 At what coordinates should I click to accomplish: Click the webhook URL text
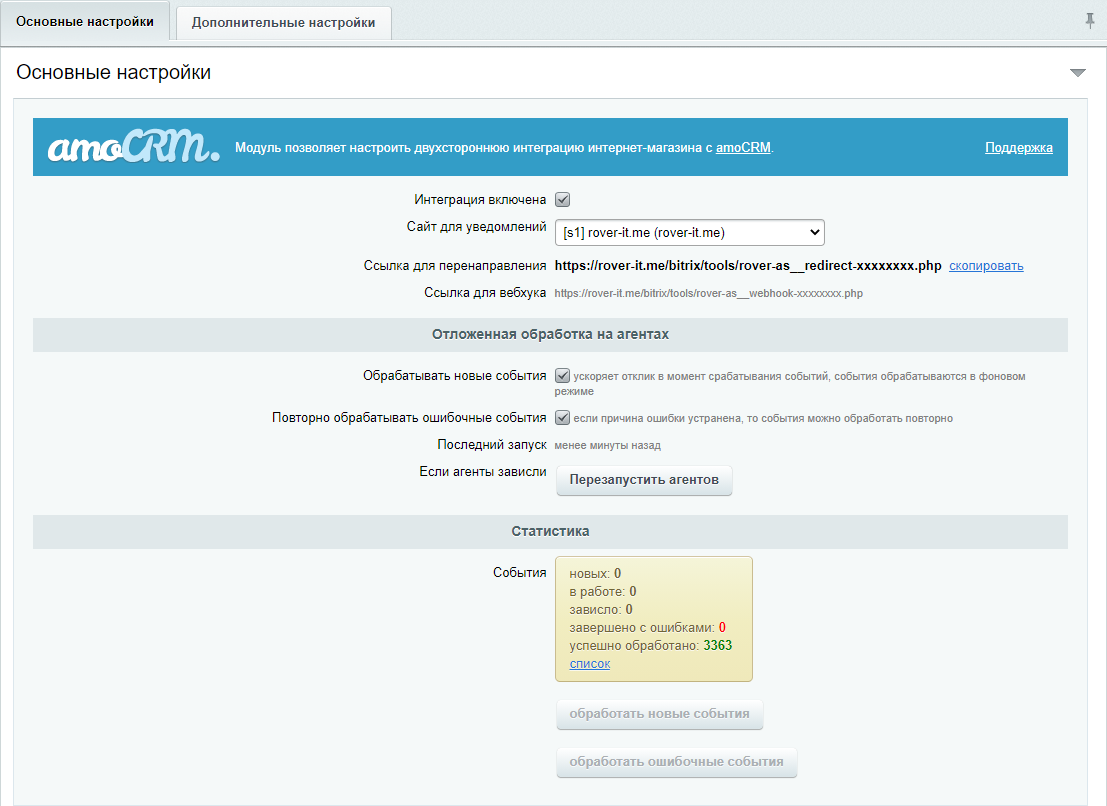click(708, 294)
